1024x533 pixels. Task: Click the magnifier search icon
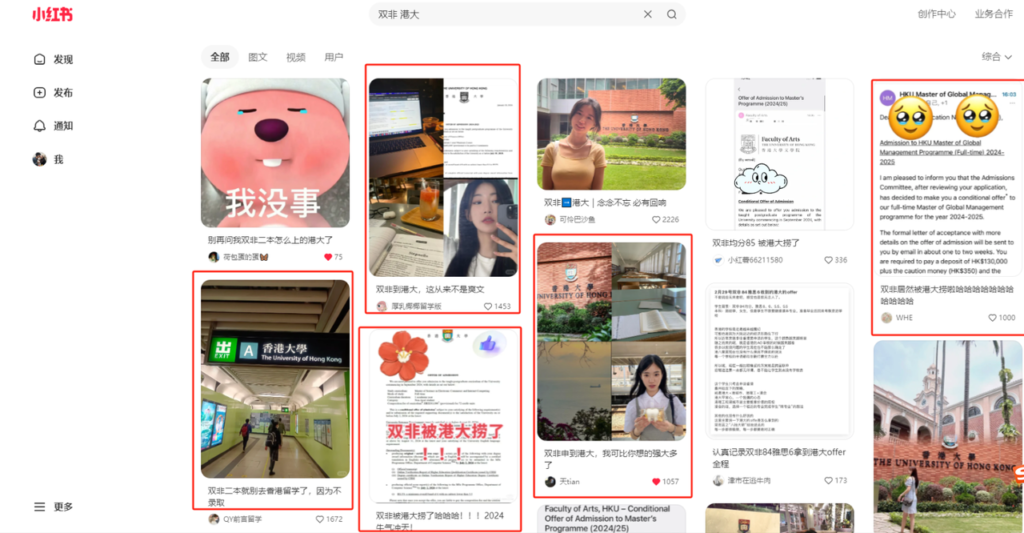pos(671,14)
